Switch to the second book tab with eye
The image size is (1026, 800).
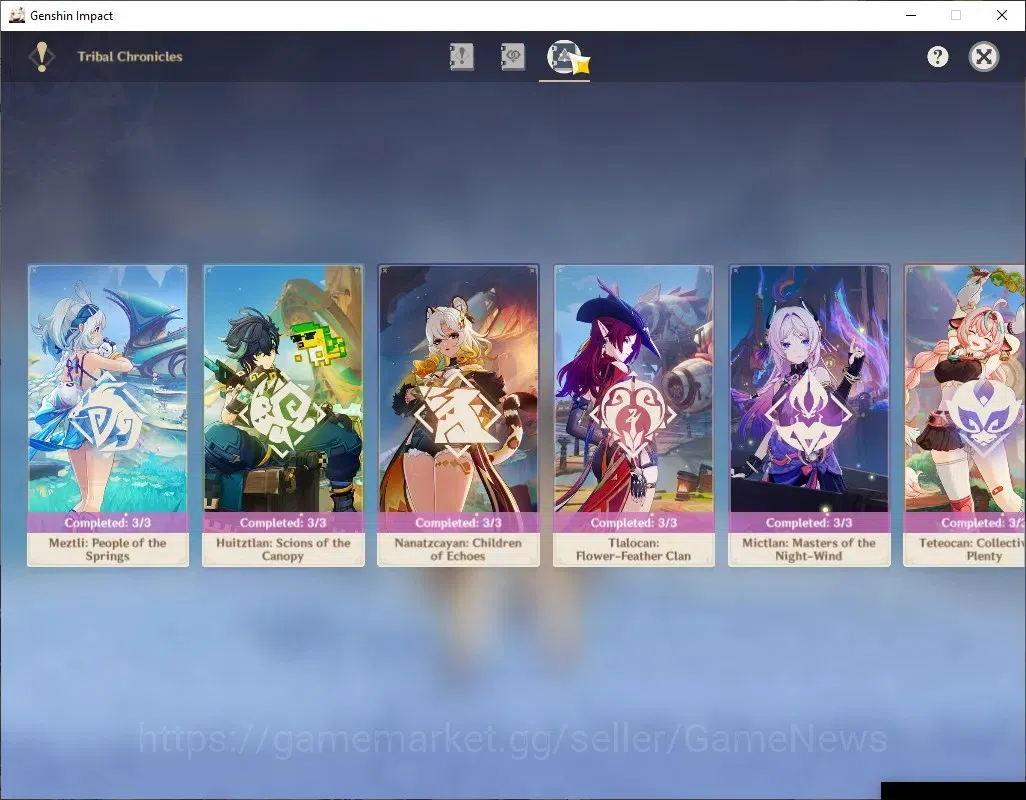coord(512,57)
